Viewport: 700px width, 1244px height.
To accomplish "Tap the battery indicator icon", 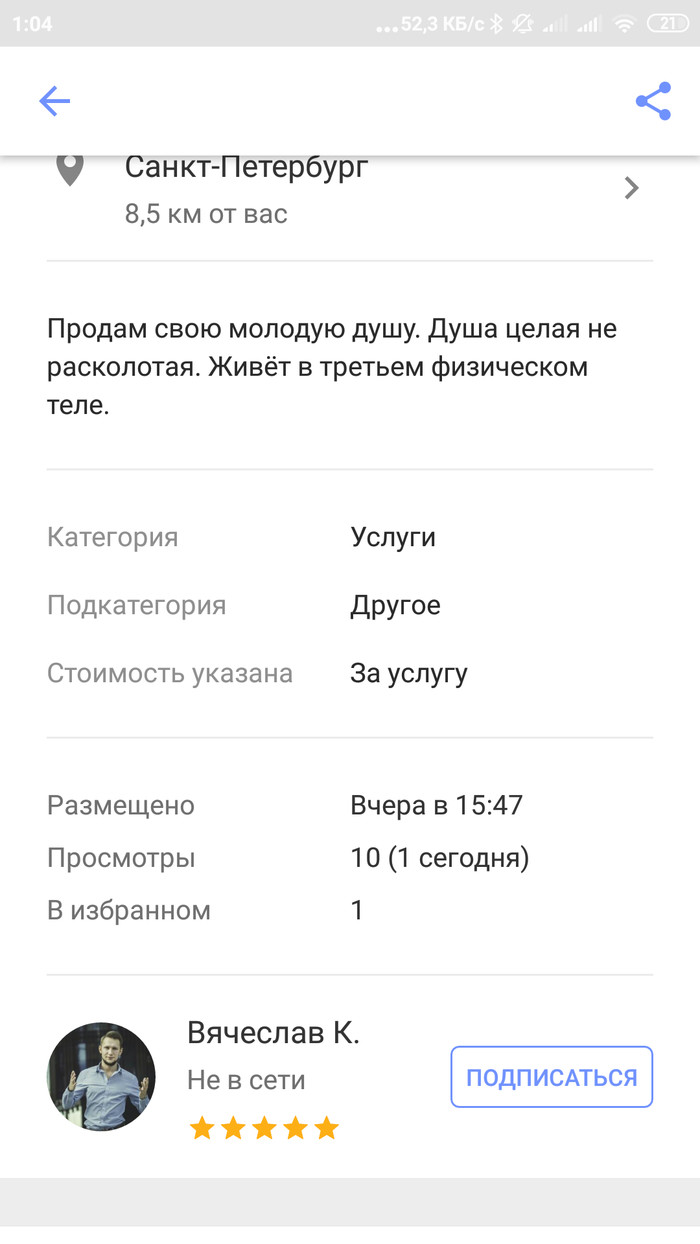I will pyautogui.click(x=668, y=23).
